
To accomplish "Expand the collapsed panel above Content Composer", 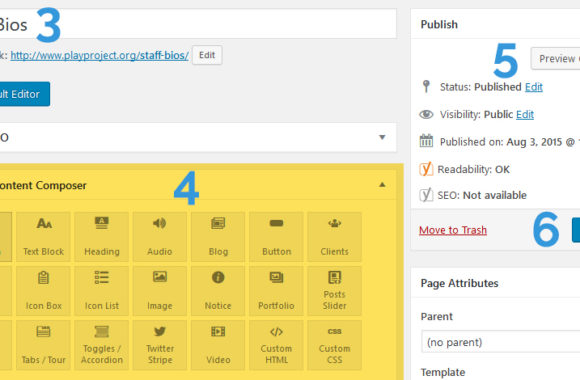I will 382,137.
